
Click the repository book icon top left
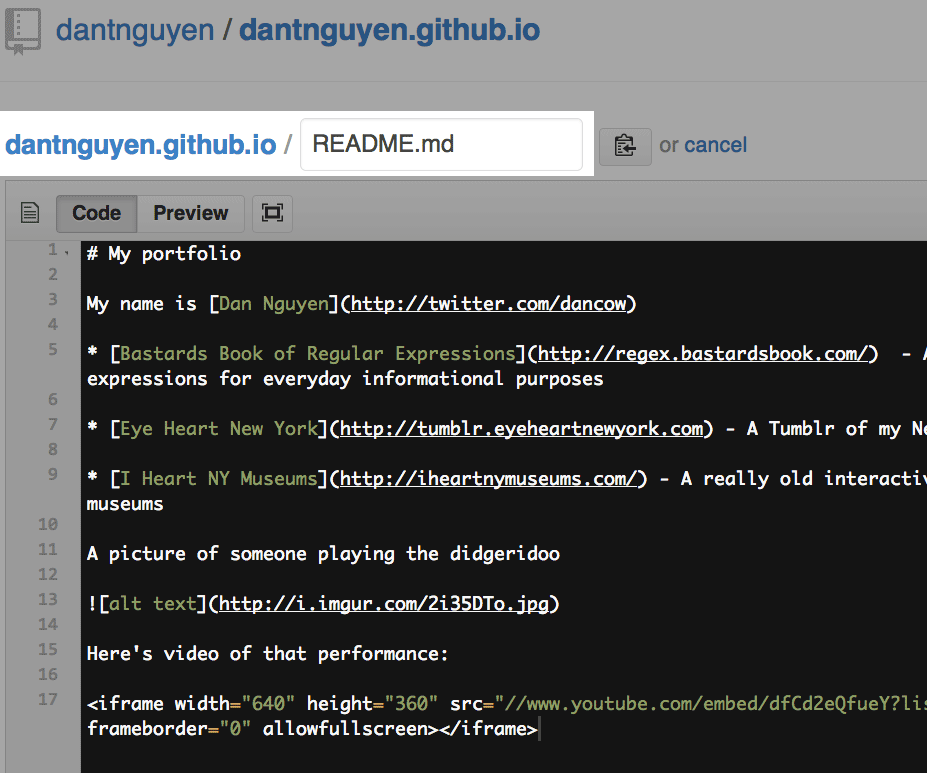22,30
